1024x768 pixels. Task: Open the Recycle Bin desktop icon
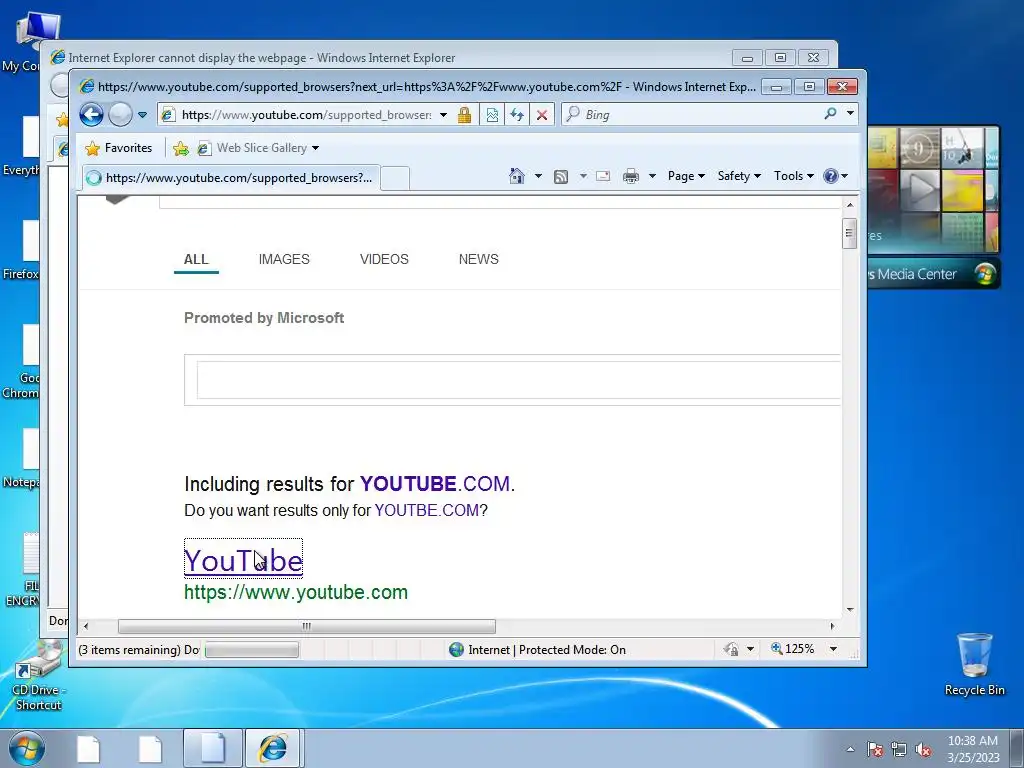pos(974,664)
